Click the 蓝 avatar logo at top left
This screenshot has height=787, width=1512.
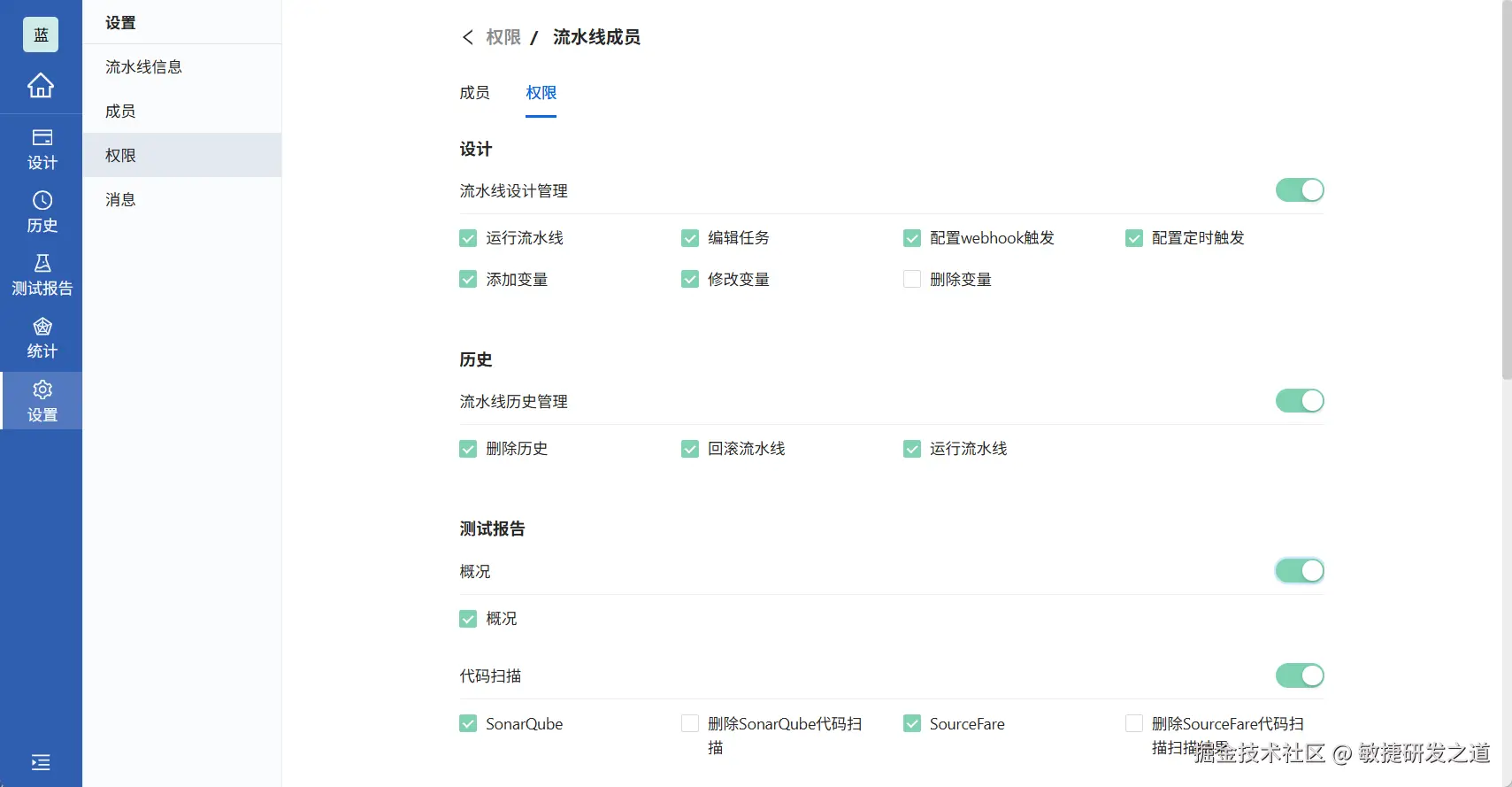point(41,35)
